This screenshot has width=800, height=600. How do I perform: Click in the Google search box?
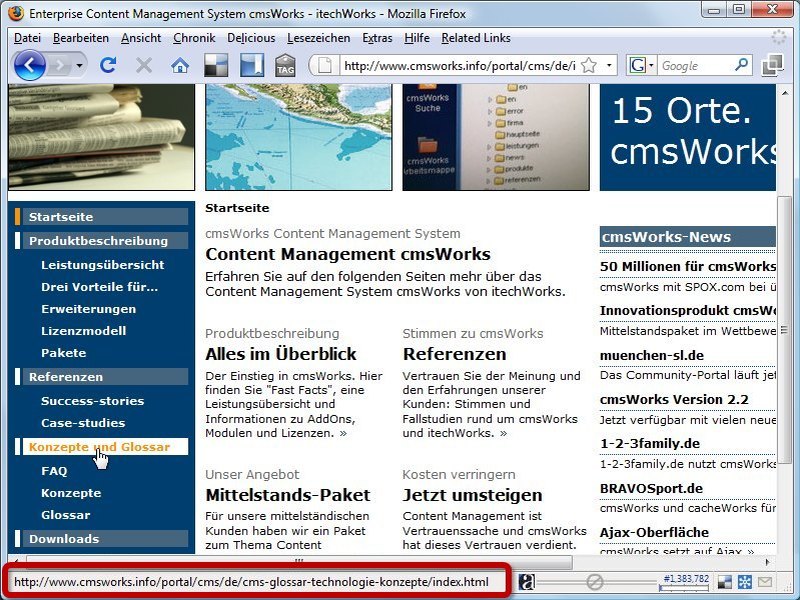696,65
